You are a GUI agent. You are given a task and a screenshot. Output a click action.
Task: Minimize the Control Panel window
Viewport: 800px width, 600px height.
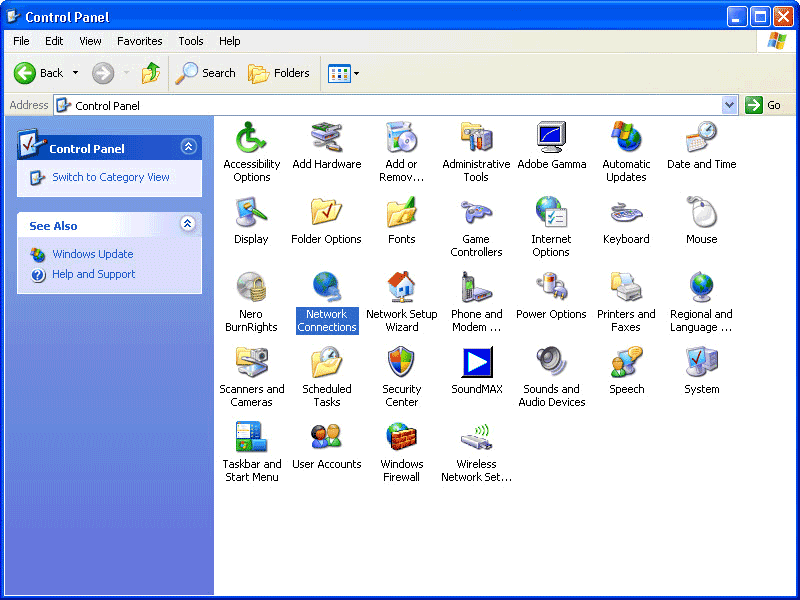(x=737, y=17)
